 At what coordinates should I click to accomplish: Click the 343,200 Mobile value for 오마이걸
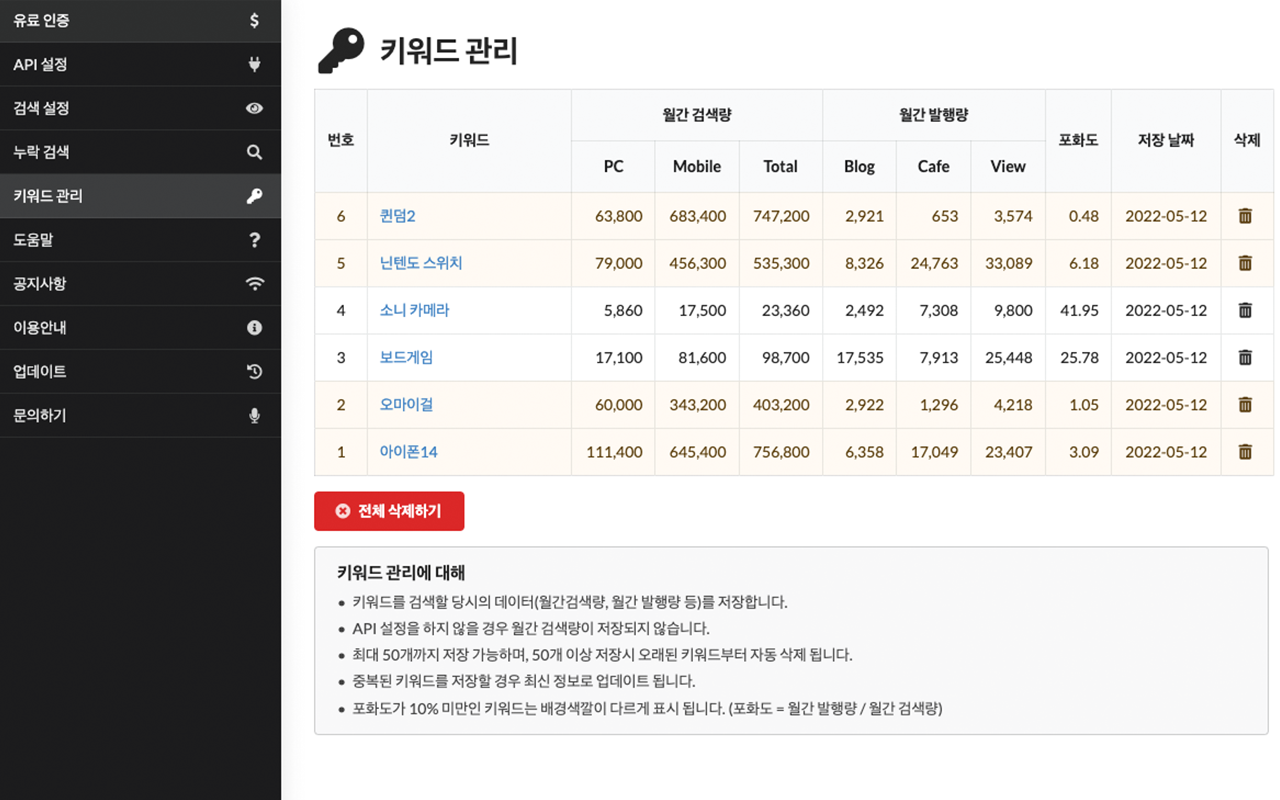click(697, 405)
